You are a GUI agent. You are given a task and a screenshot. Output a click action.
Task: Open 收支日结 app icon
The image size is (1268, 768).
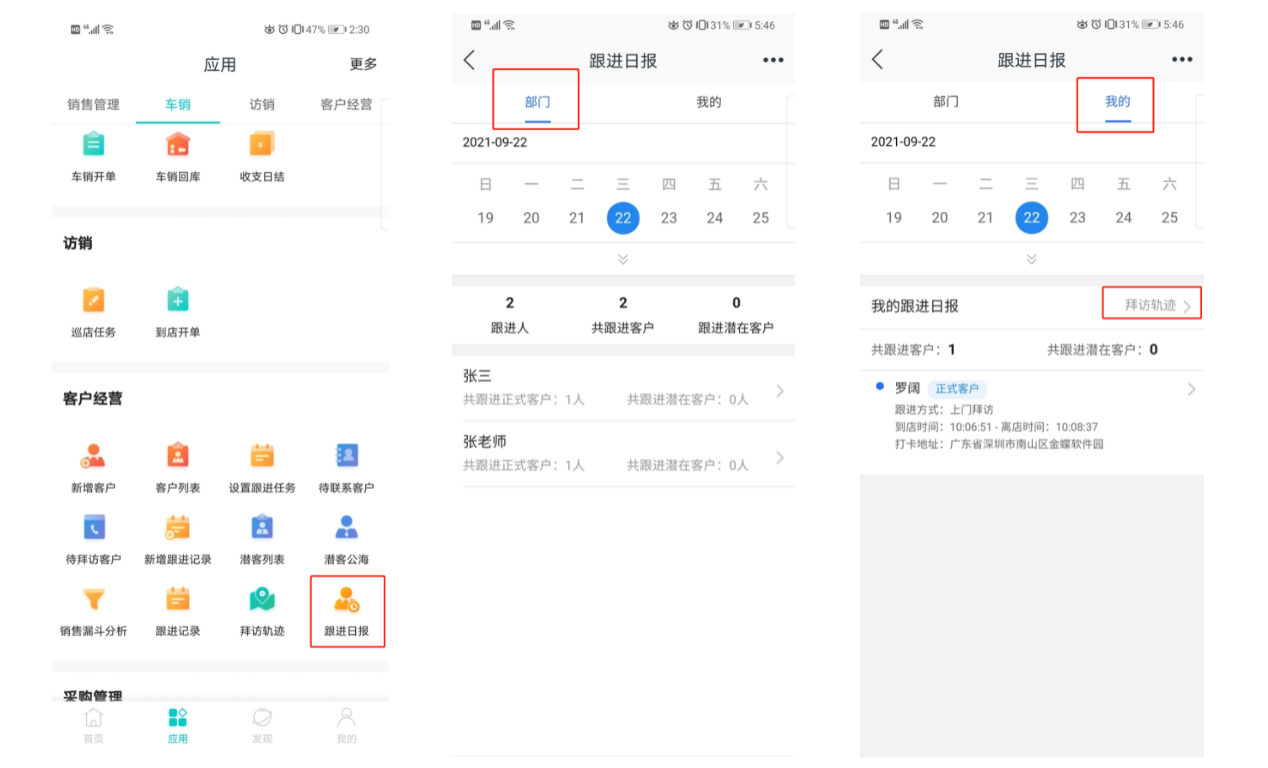click(x=262, y=145)
